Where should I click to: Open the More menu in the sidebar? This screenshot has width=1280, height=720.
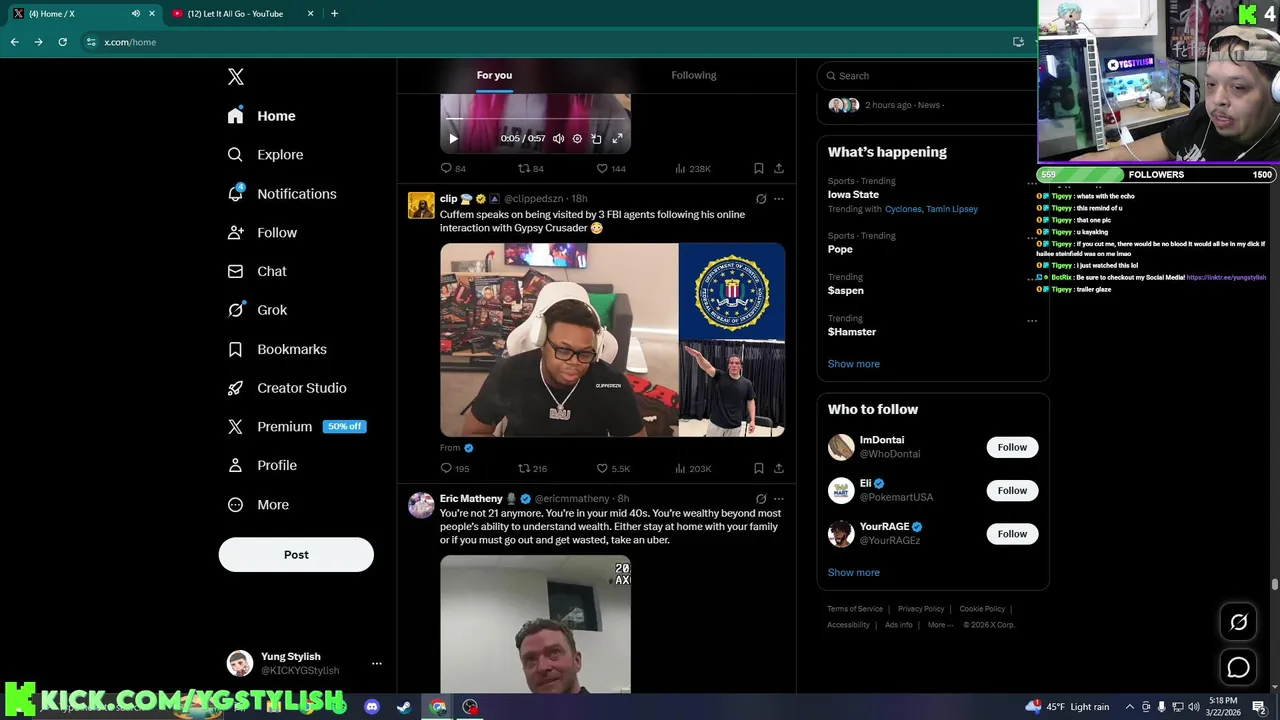258,505
